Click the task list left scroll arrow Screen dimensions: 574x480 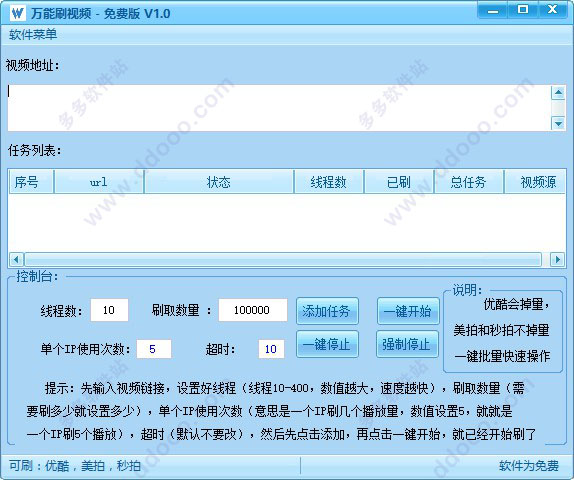(x=16, y=260)
